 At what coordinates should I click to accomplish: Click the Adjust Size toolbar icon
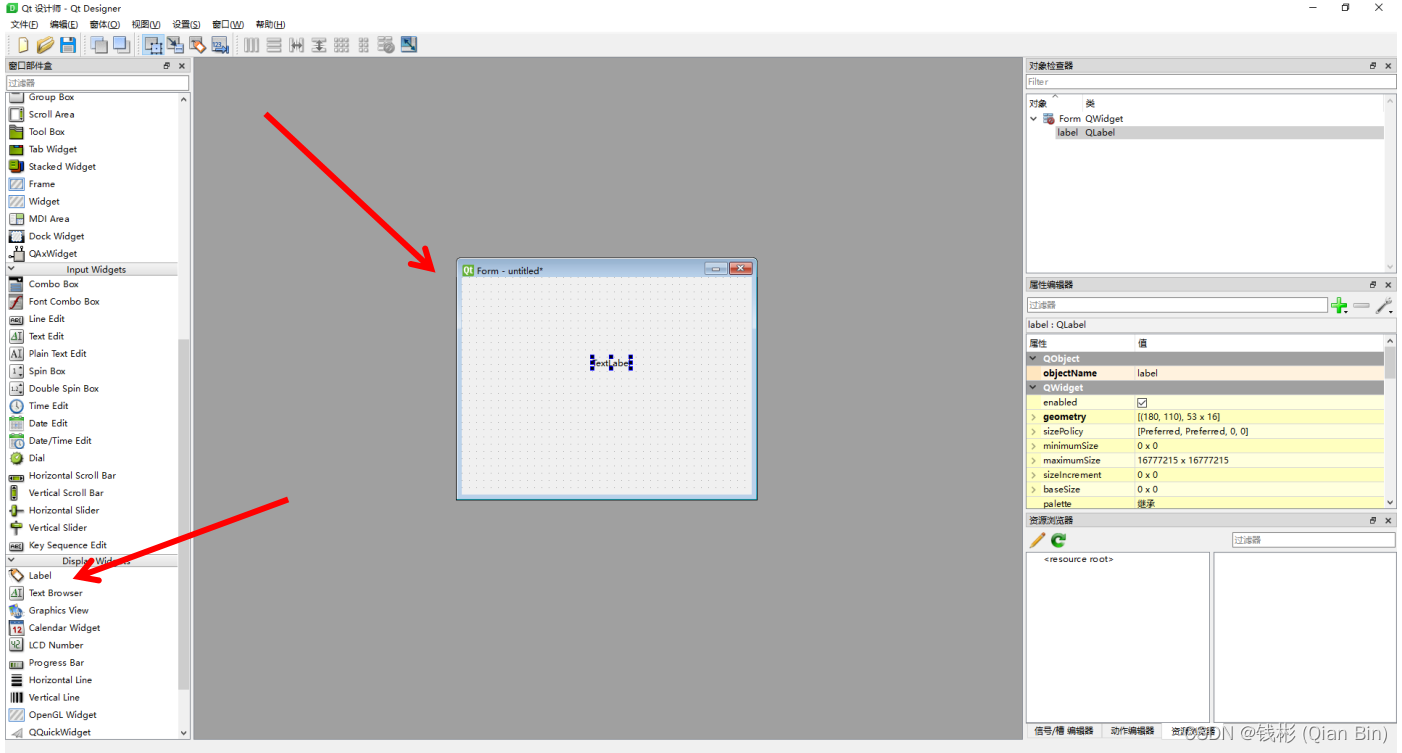[x=409, y=45]
